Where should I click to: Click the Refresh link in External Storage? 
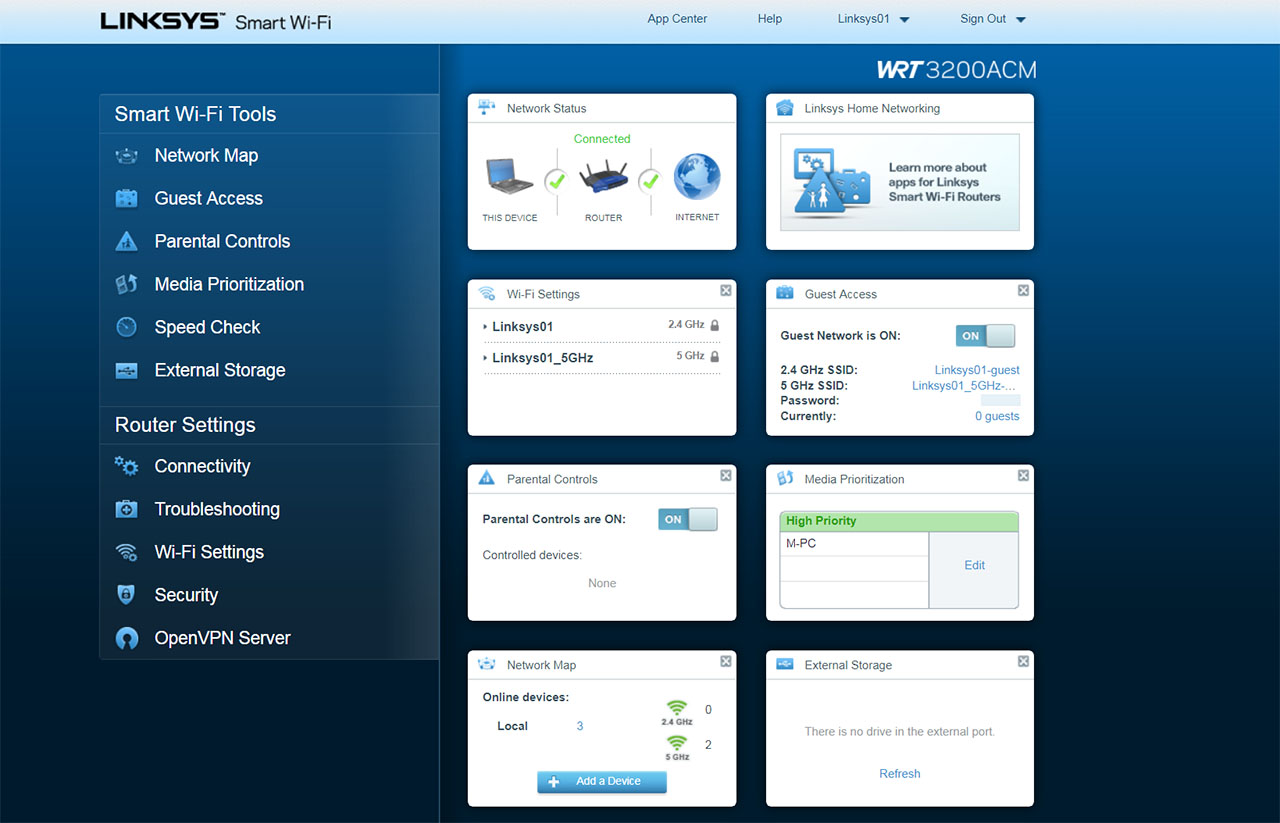(x=900, y=773)
